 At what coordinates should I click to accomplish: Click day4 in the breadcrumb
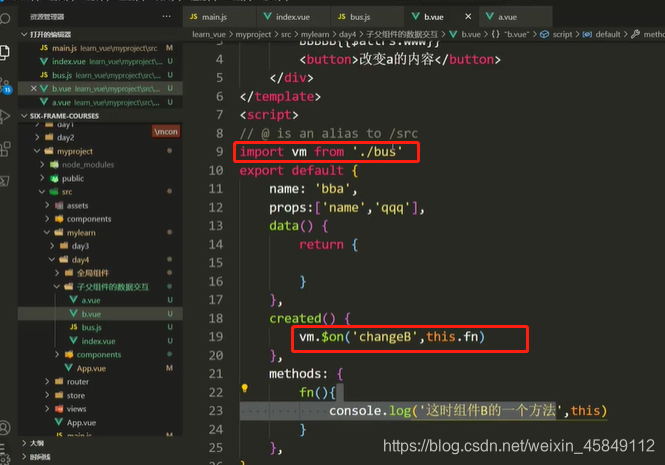click(347, 34)
